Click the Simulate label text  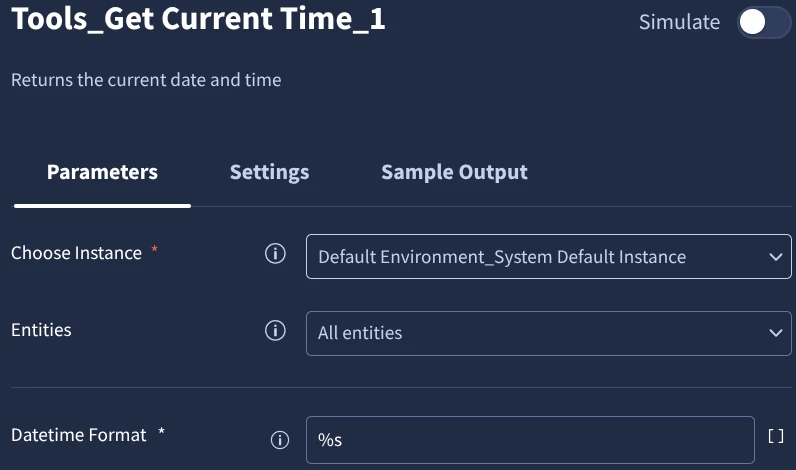pos(679,22)
